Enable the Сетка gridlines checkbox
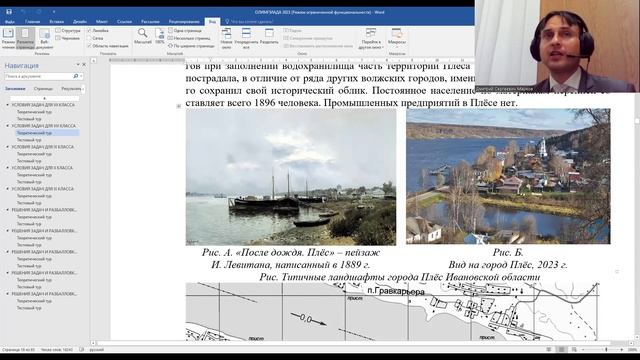 pyautogui.click(x=95, y=38)
